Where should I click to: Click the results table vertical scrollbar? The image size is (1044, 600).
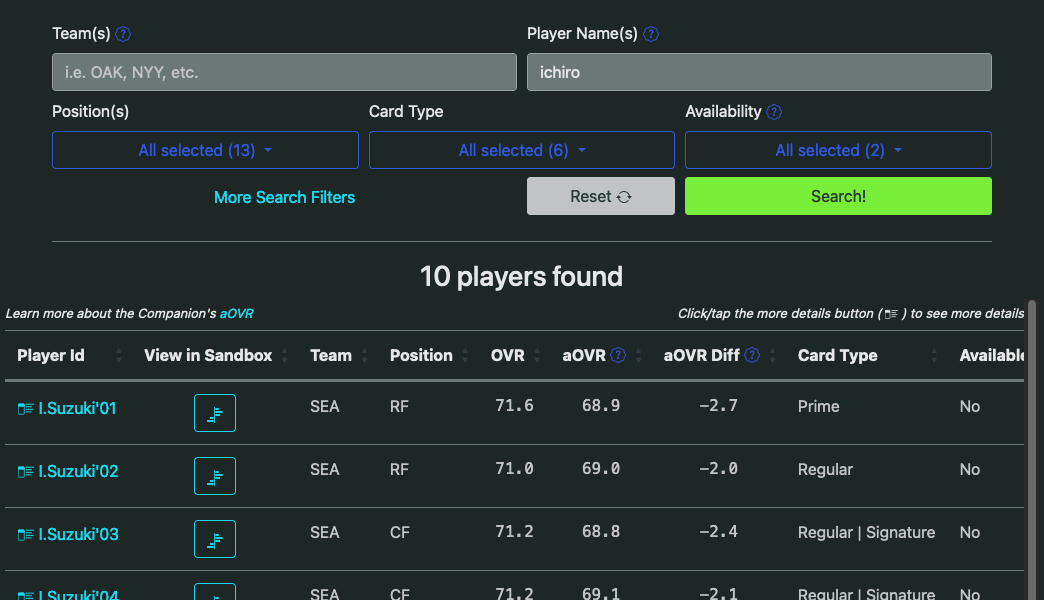click(x=1033, y=450)
